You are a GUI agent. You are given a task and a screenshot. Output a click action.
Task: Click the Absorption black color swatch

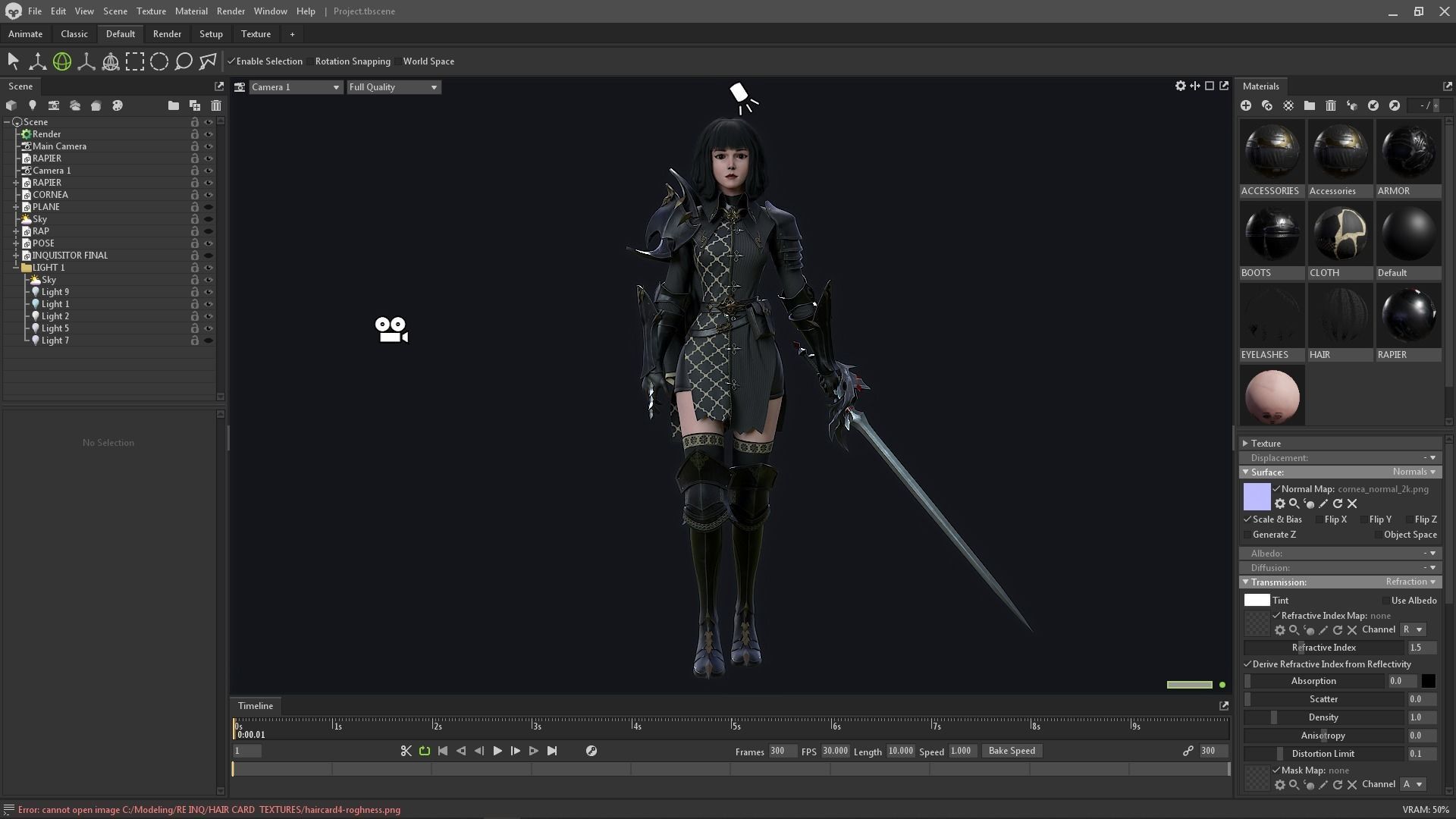[x=1429, y=681]
